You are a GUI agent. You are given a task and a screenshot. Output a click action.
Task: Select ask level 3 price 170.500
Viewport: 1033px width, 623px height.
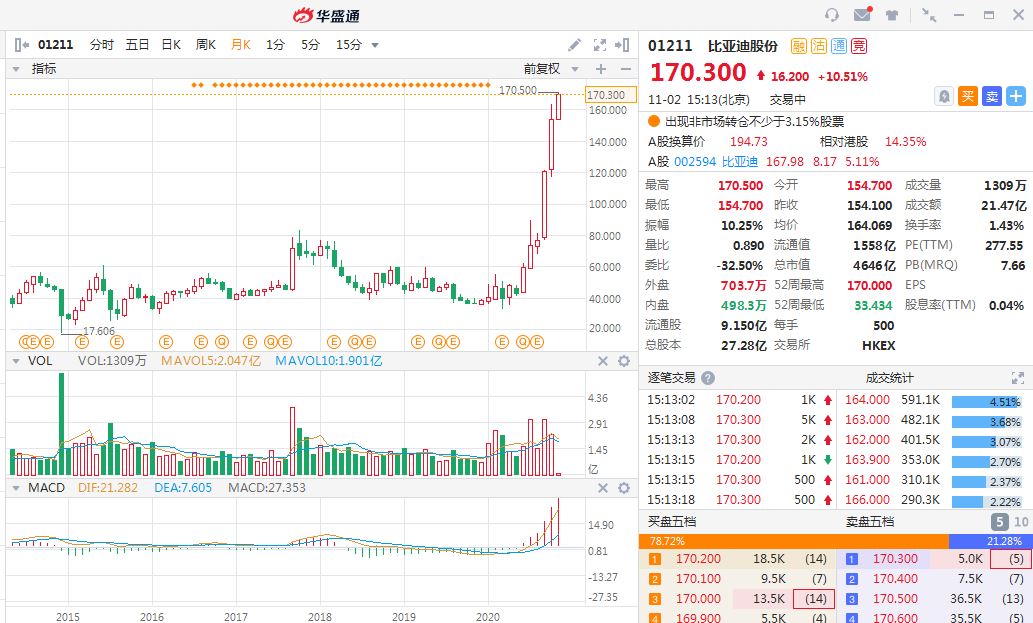(x=895, y=599)
